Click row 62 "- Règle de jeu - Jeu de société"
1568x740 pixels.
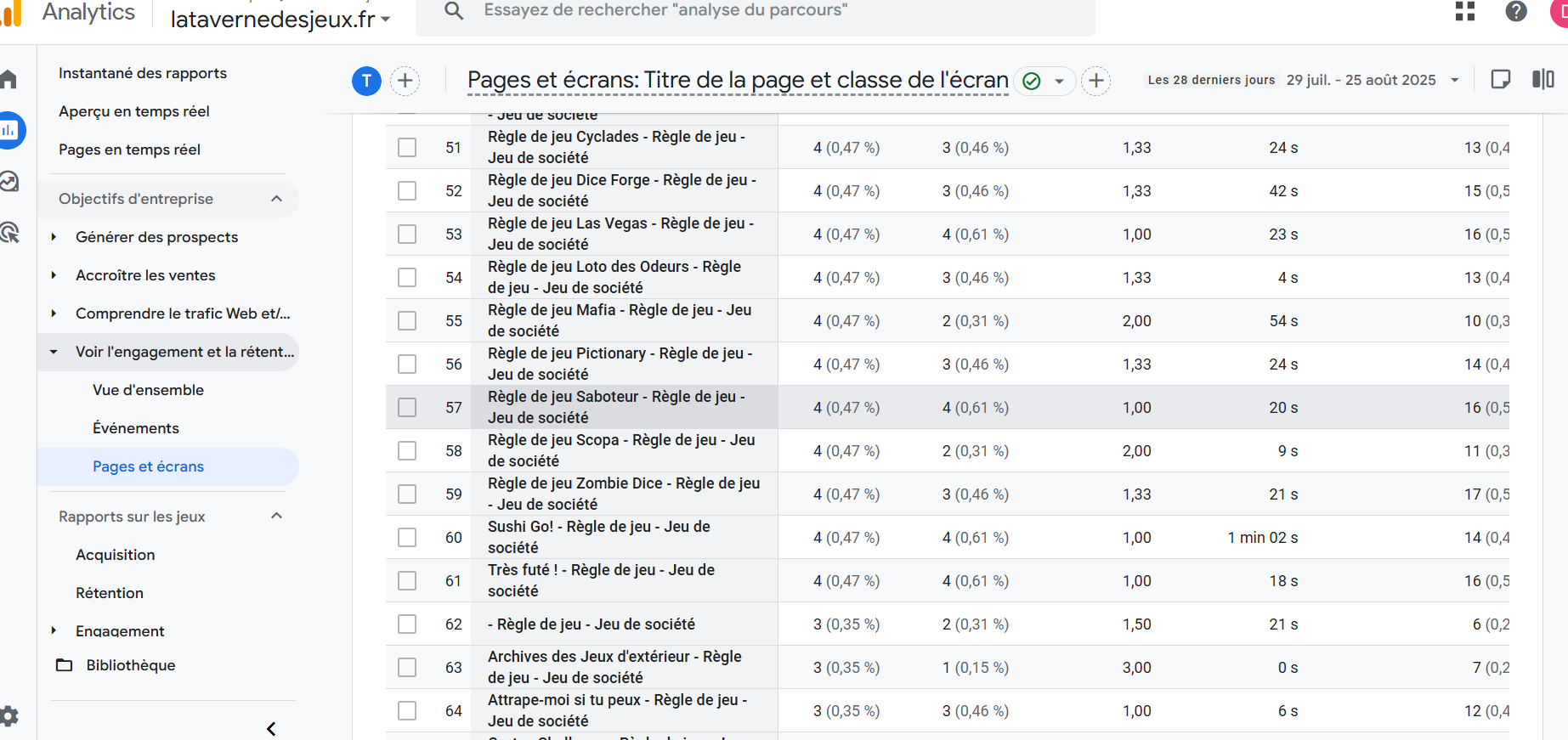[592, 624]
